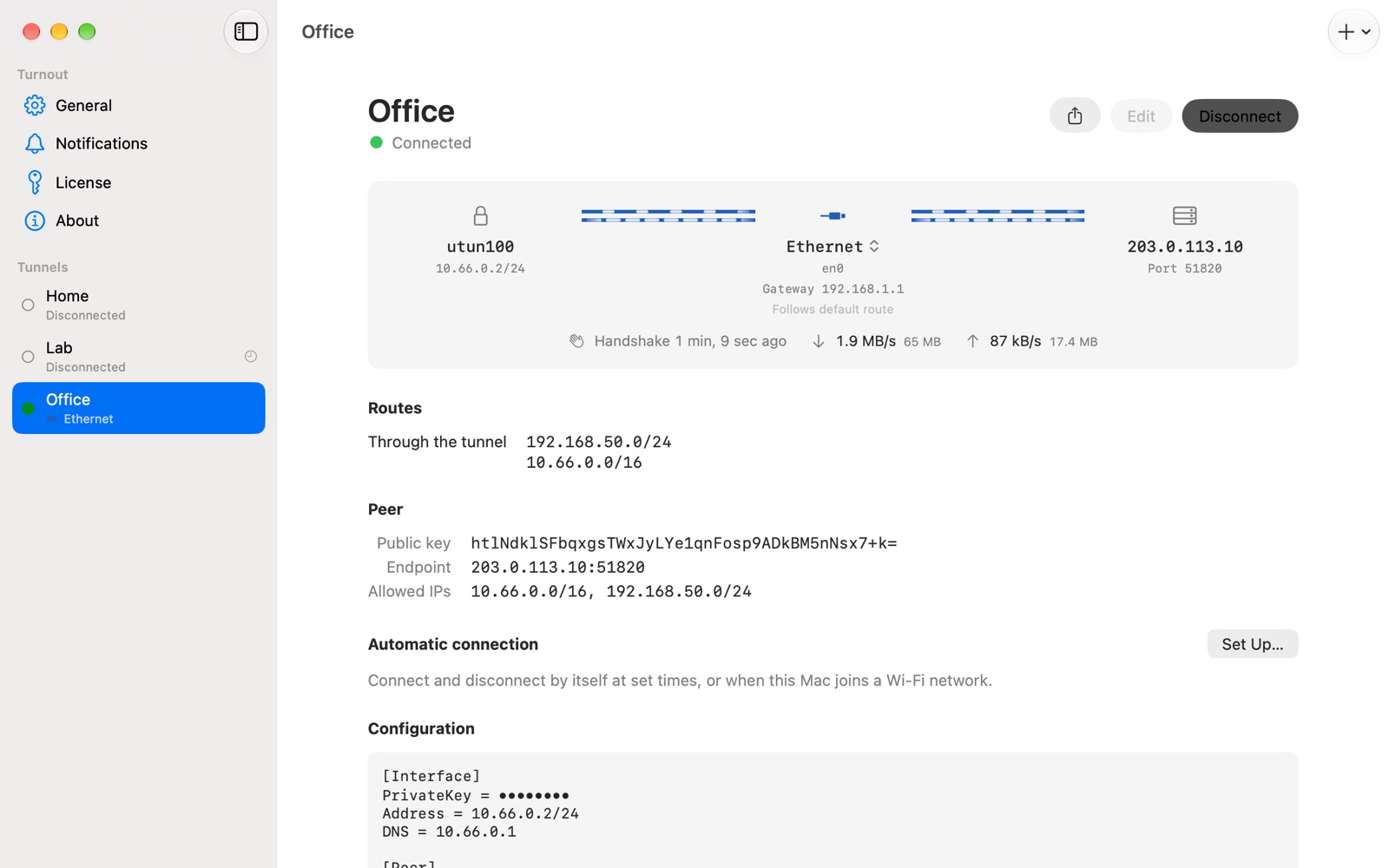The image size is (1389, 868).
Task: Select the Office tunnel in sidebar
Action: point(139,408)
